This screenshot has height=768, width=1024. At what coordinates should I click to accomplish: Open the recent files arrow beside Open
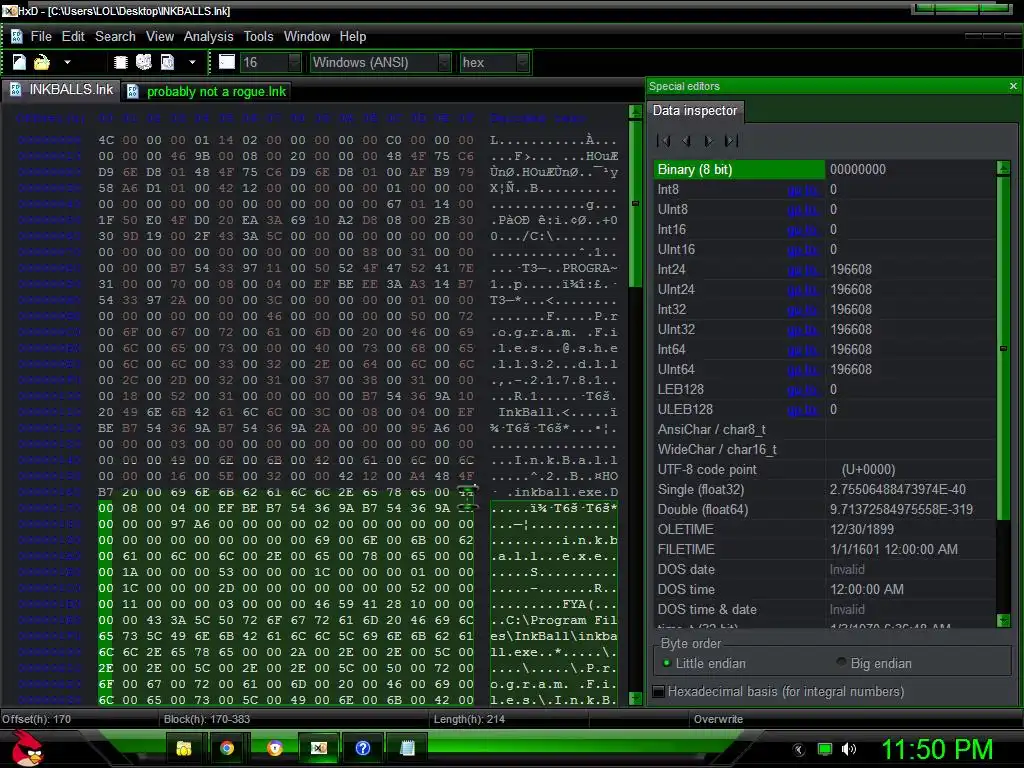coord(67,62)
